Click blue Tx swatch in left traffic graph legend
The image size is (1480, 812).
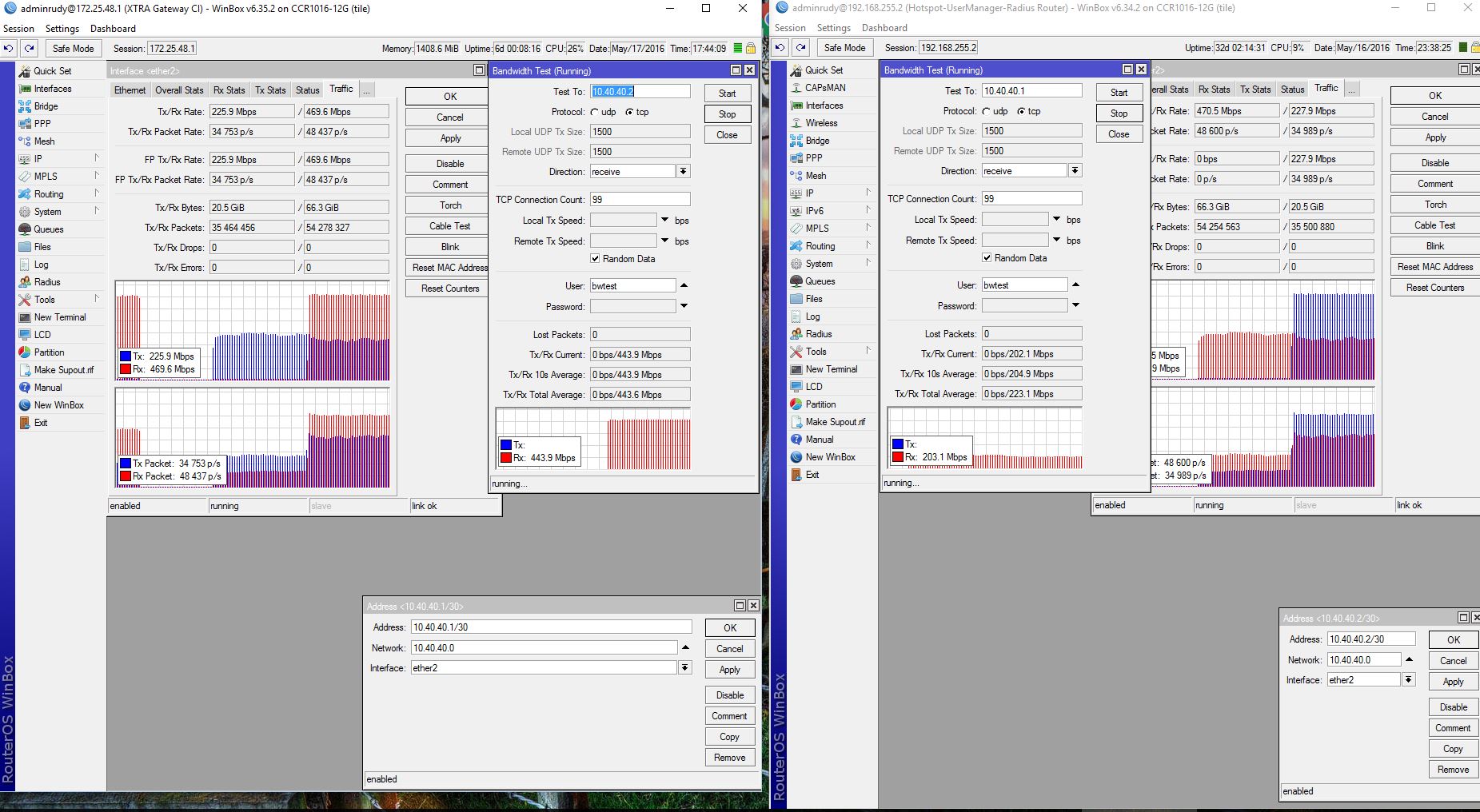click(126, 356)
